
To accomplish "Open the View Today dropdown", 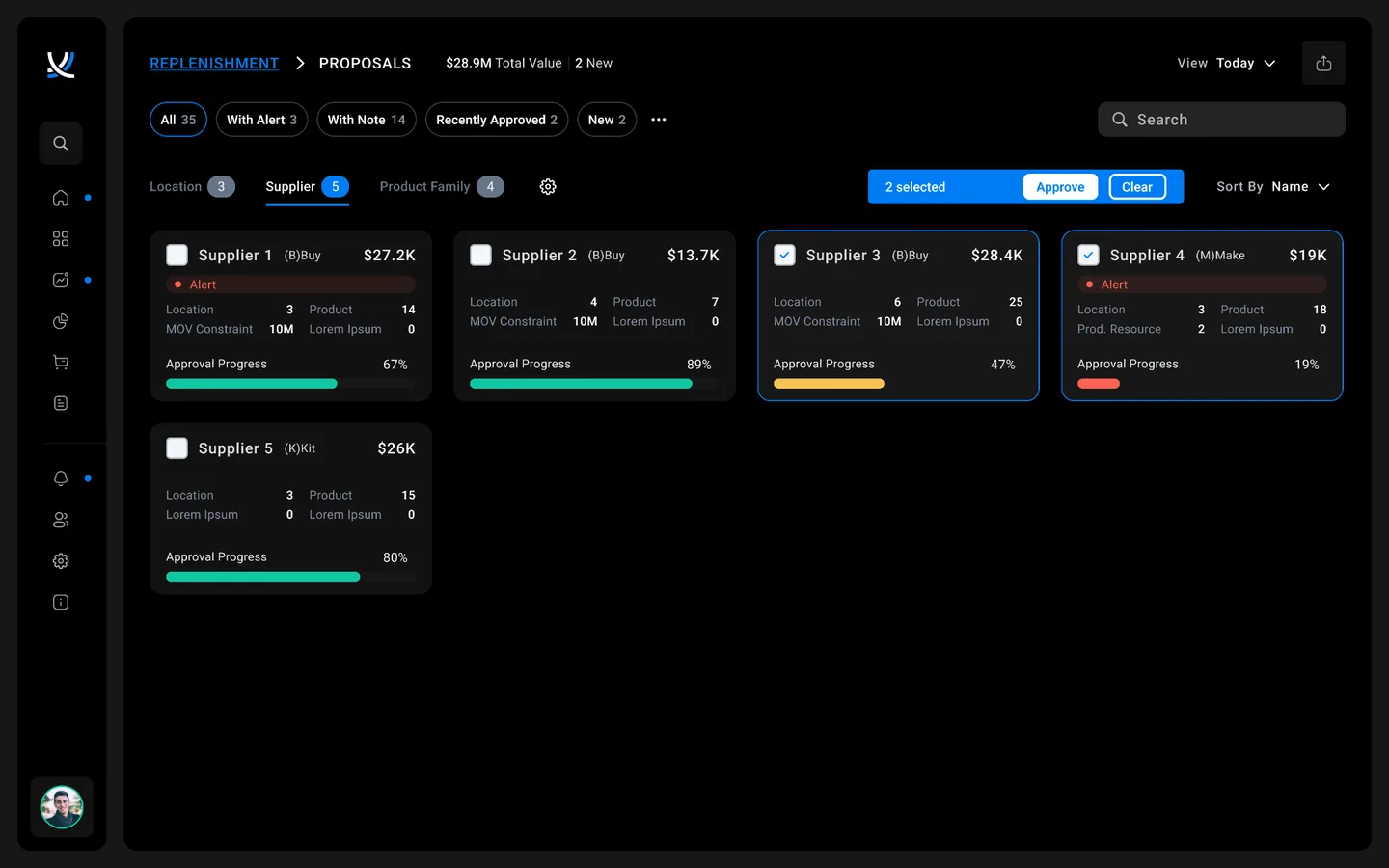I will [x=1236, y=63].
